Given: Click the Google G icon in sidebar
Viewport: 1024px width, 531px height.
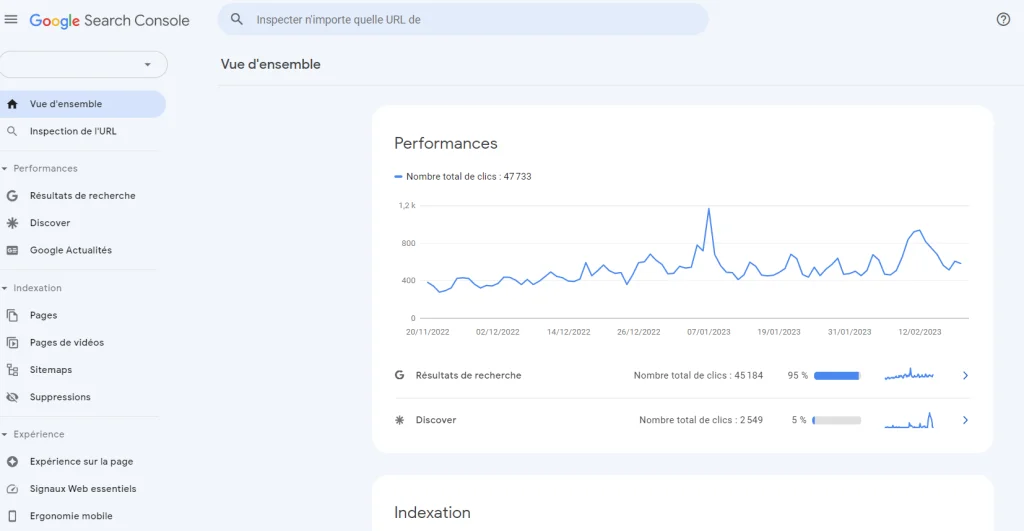Looking at the screenshot, I should (12, 196).
